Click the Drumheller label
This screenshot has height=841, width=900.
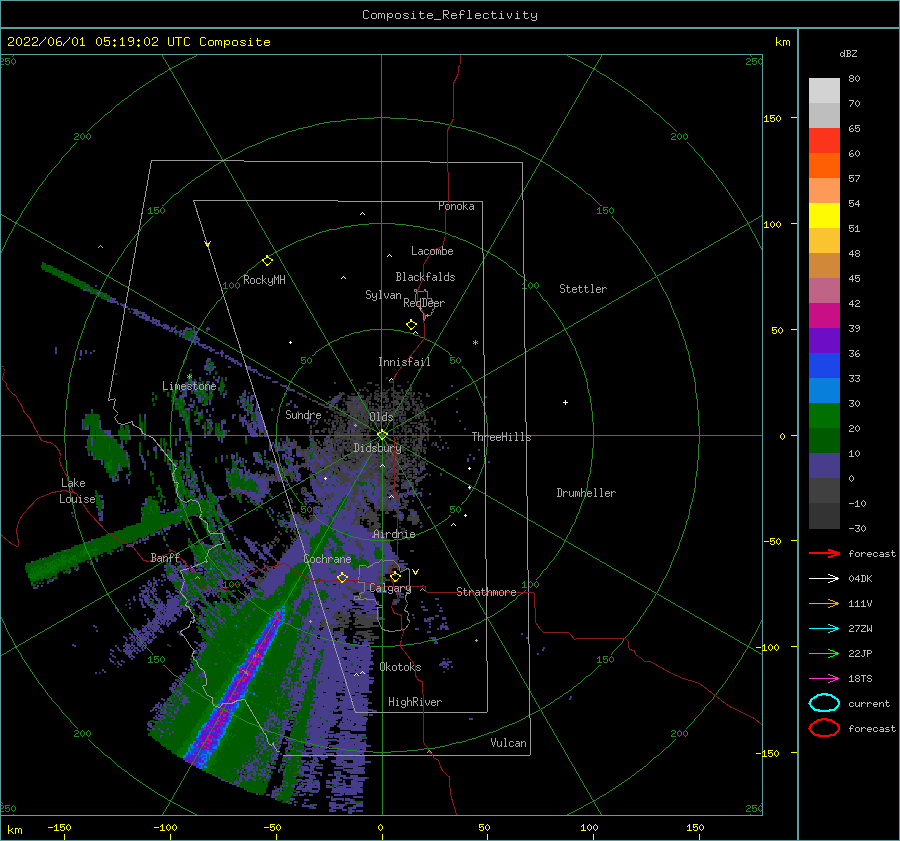(x=585, y=493)
